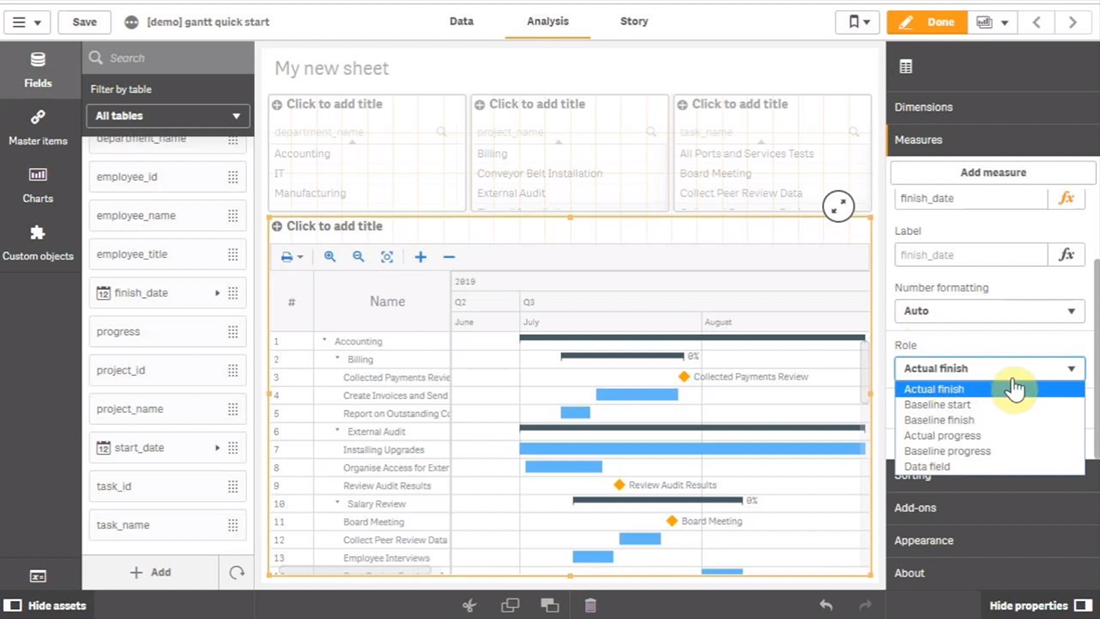Click the cut scissors icon at the bottom toolbar
The height and width of the screenshot is (619, 1100).
coord(468,604)
